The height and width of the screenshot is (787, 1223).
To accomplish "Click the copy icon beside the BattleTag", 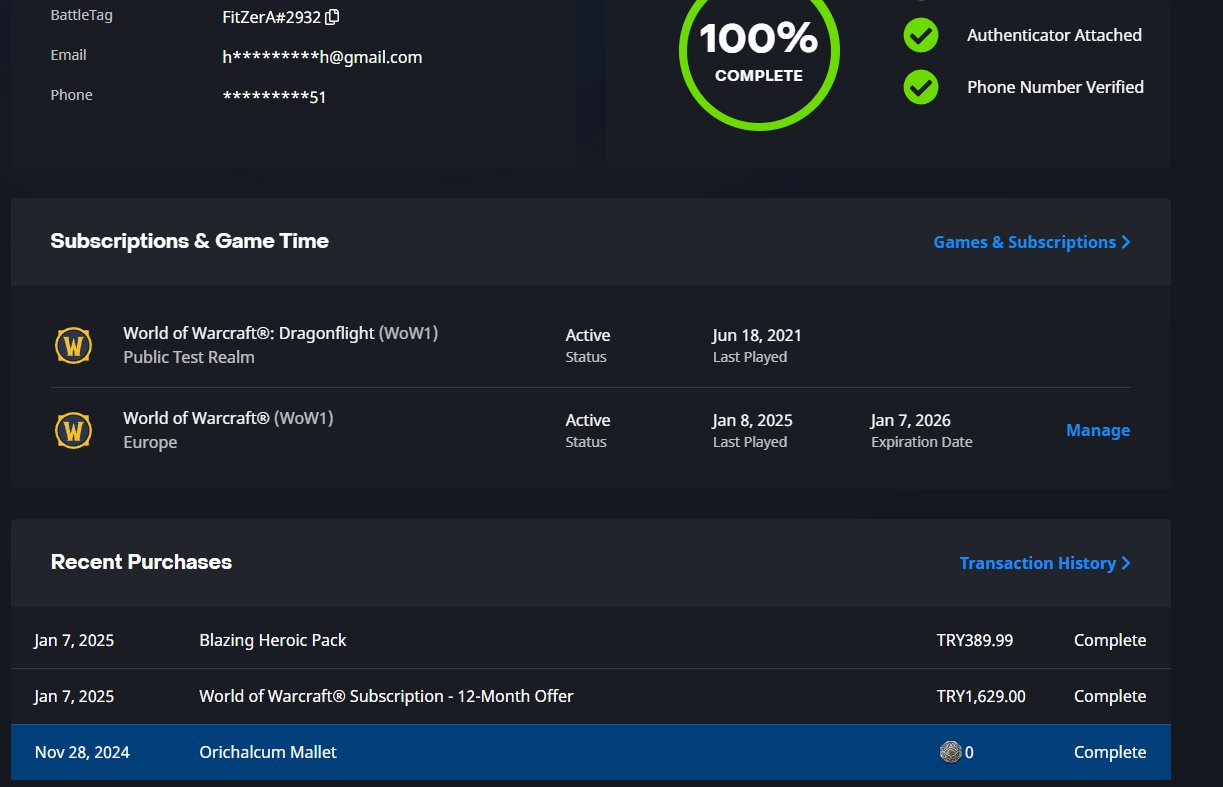I will pyautogui.click(x=332, y=17).
